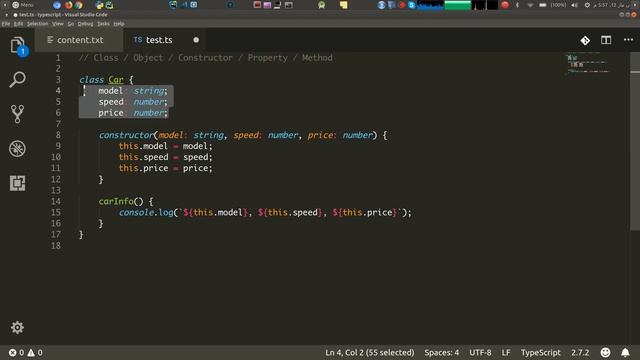Open notifications with the bell icon
Viewport: 640px width, 360px height.
pyautogui.click(x=625, y=352)
